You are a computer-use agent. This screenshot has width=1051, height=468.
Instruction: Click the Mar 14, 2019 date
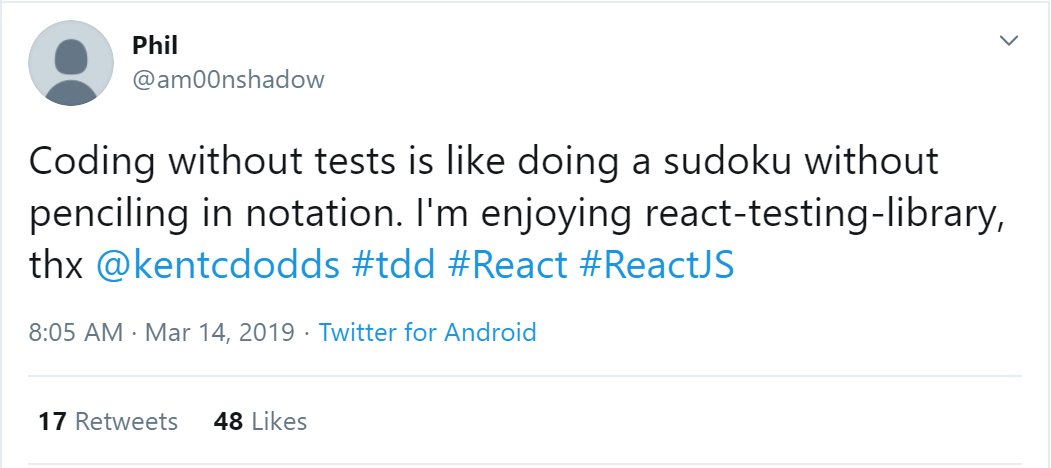(x=220, y=332)
